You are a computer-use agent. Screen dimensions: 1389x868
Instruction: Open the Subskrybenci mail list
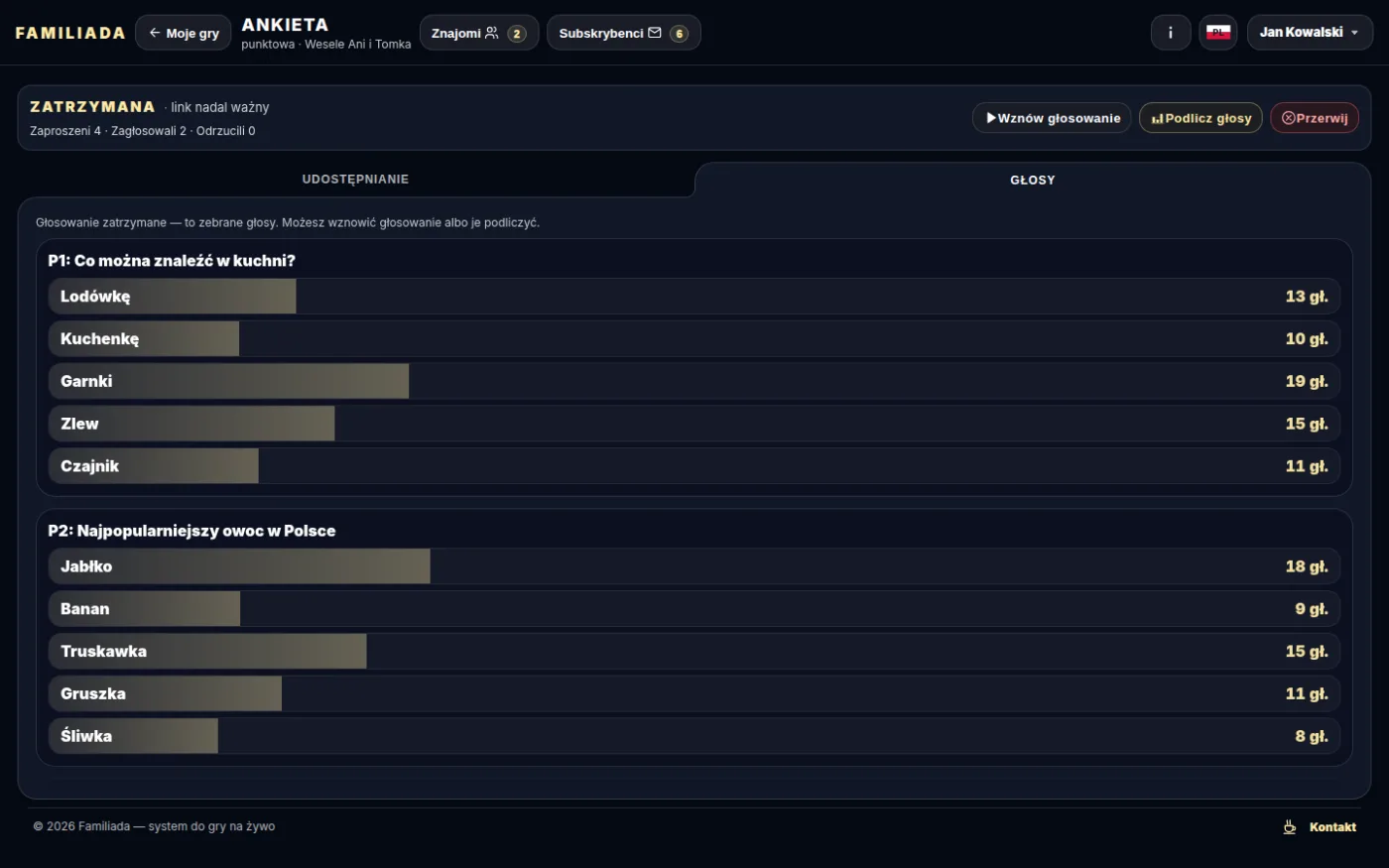point(624,33)
